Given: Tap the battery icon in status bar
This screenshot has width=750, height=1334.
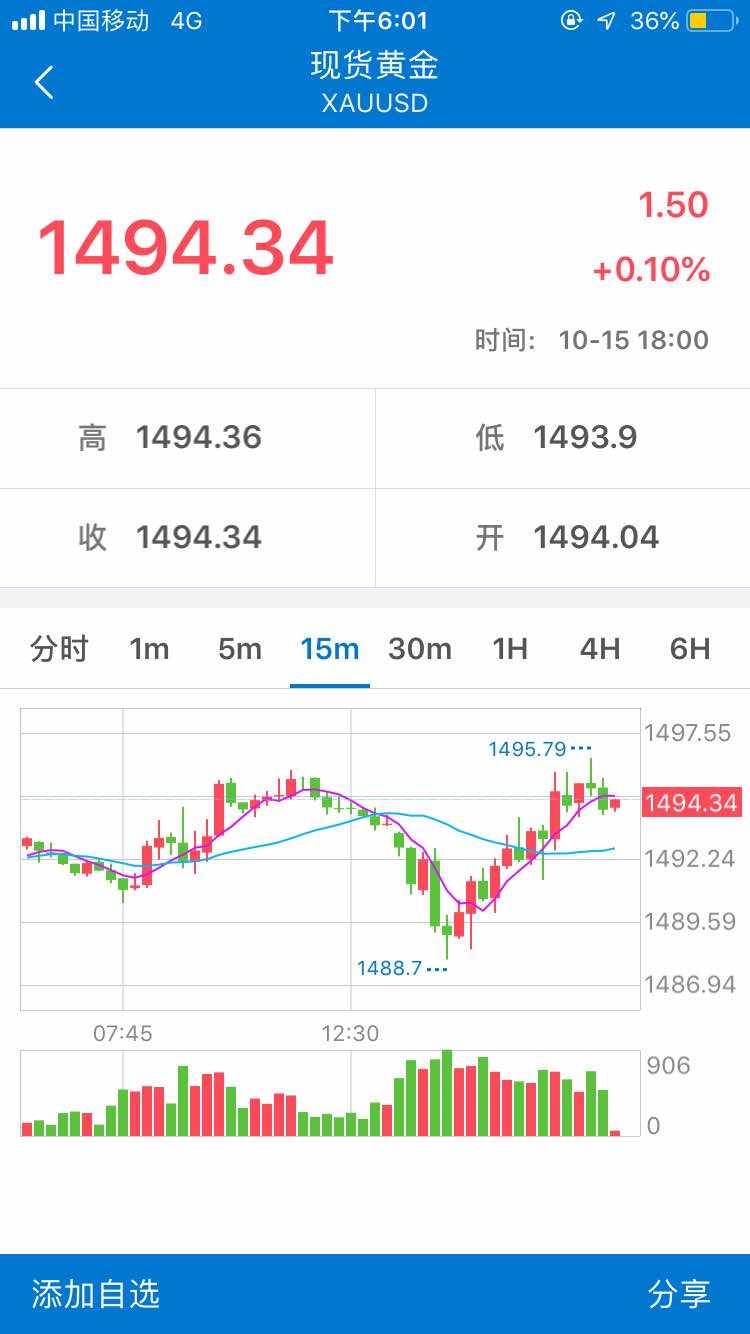Looking at the screenshot, I should [711, 21].
